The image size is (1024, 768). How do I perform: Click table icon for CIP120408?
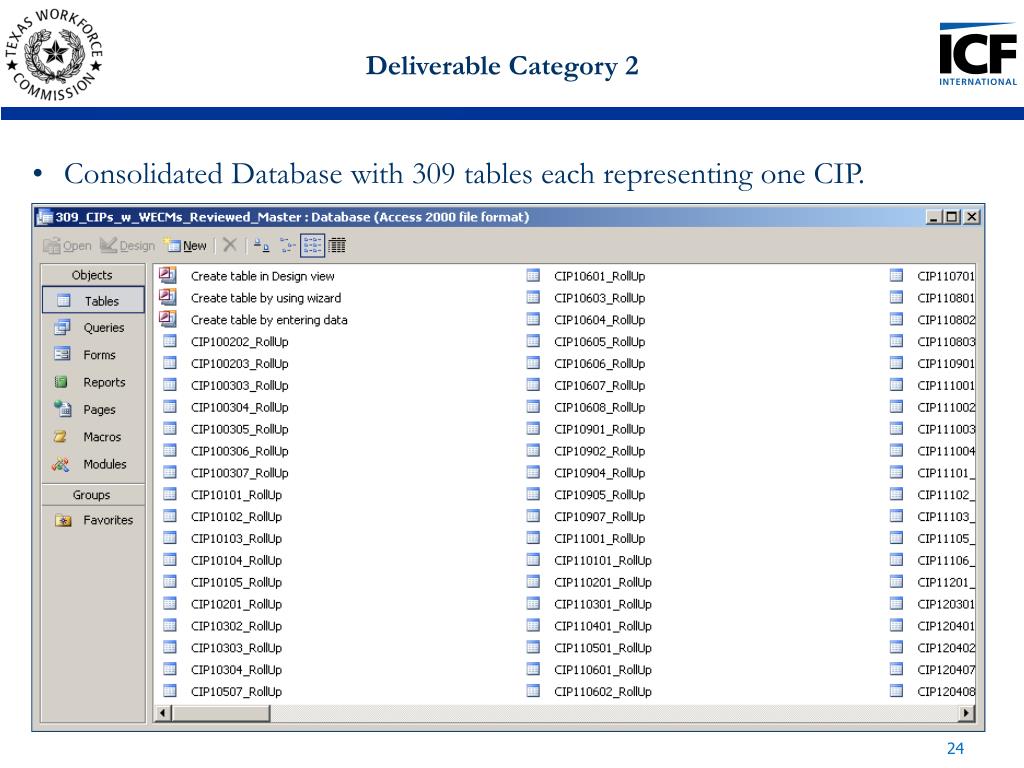click(896, 690)
